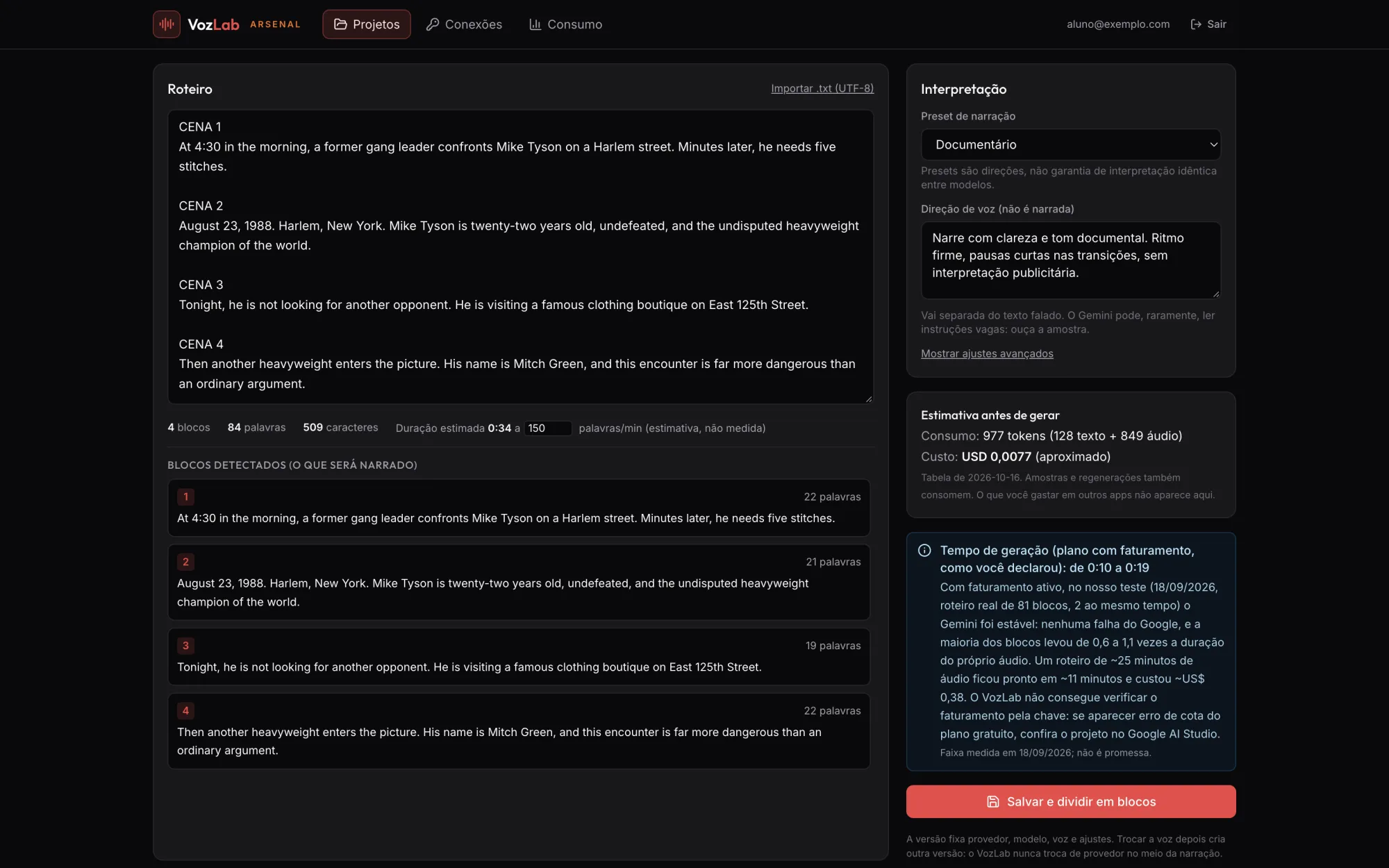Click the info icon beside Tempo de geração

pyautogui.click(x=924, y=551)
